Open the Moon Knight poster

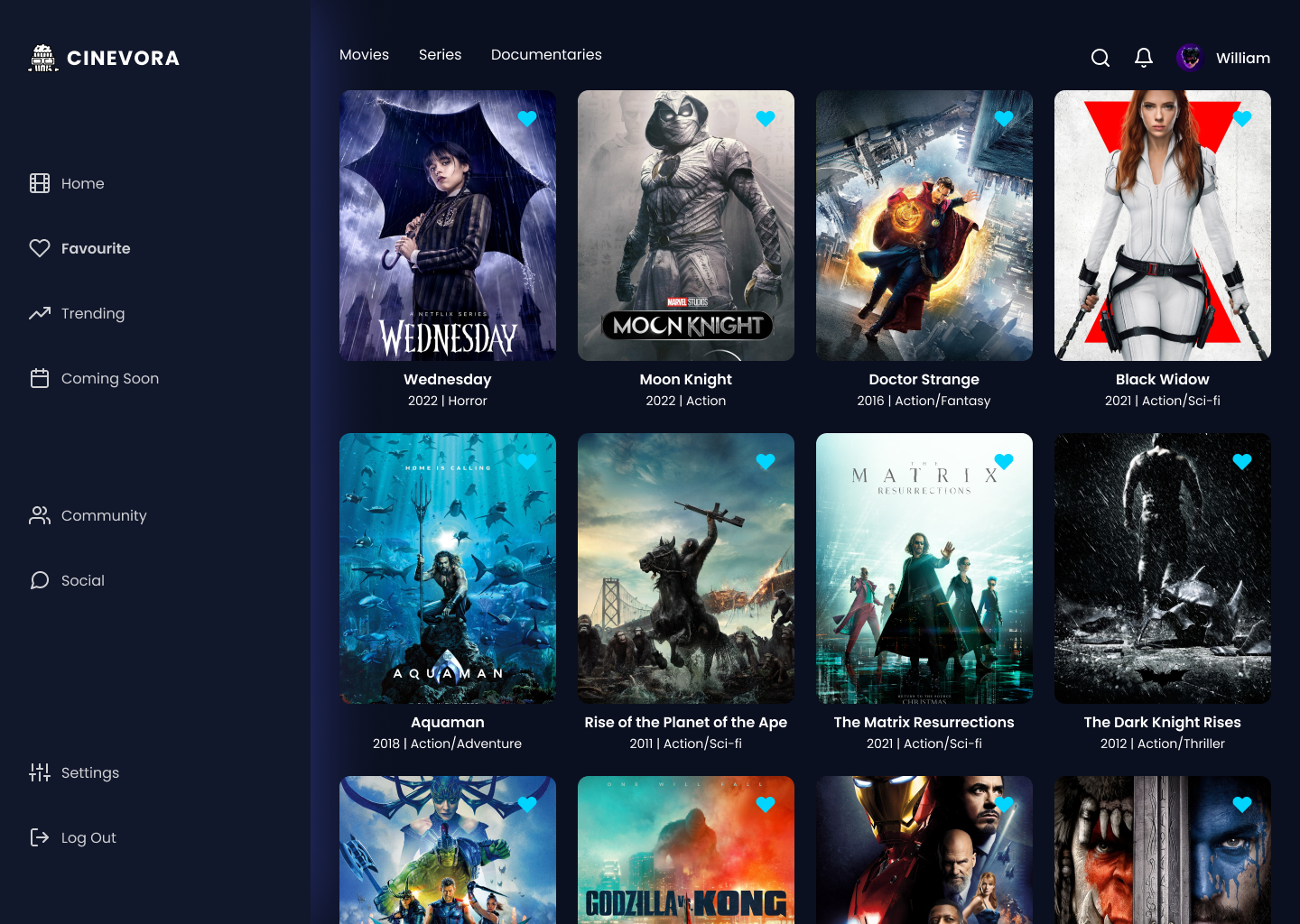(x=686, y=226)
